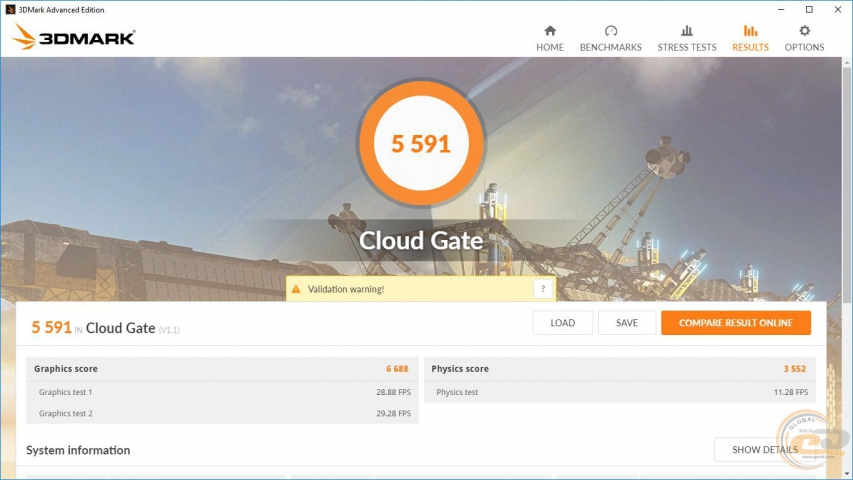
Task: Minimize the 3DMark window
Action: (779, 9)
